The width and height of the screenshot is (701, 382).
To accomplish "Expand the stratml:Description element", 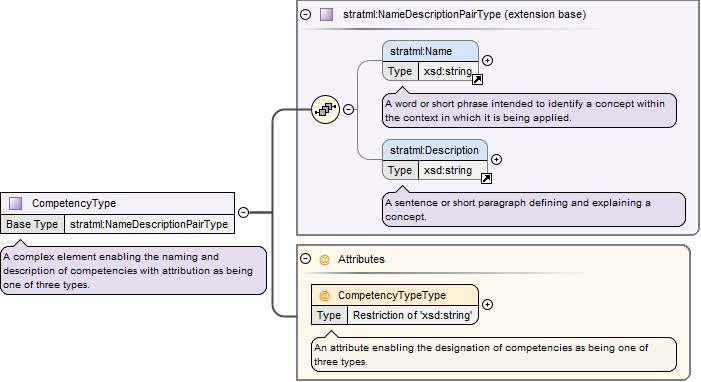I will pos(496,160).
